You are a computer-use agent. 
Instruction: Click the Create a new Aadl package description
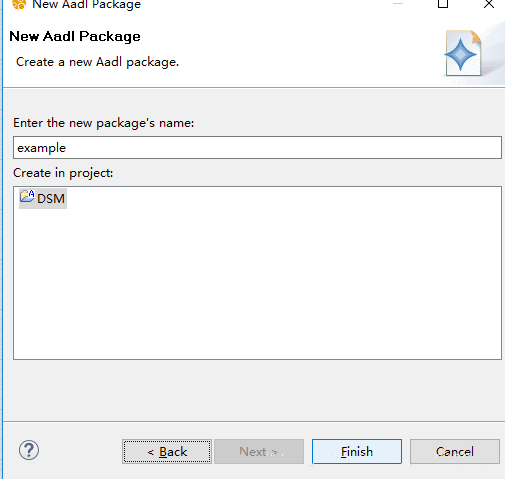[x=97, y=62]
